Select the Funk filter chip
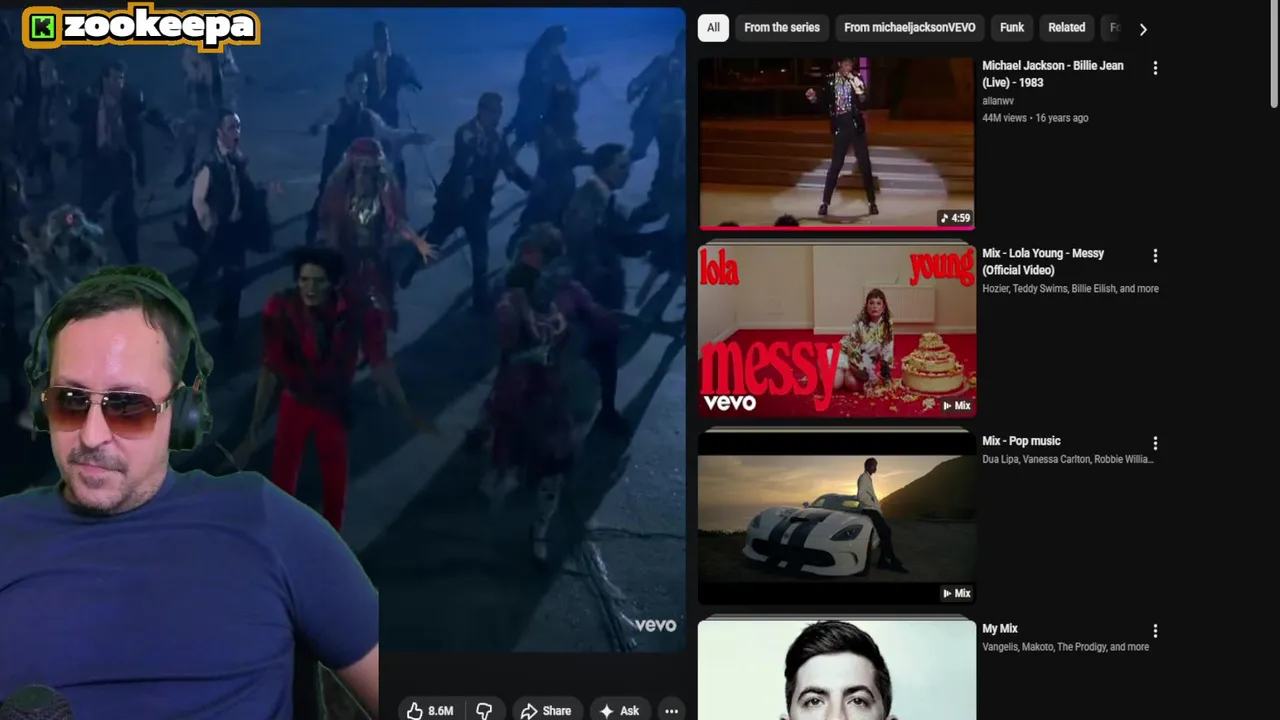This screenshot has height=720, width=1280. (1012, 28)
